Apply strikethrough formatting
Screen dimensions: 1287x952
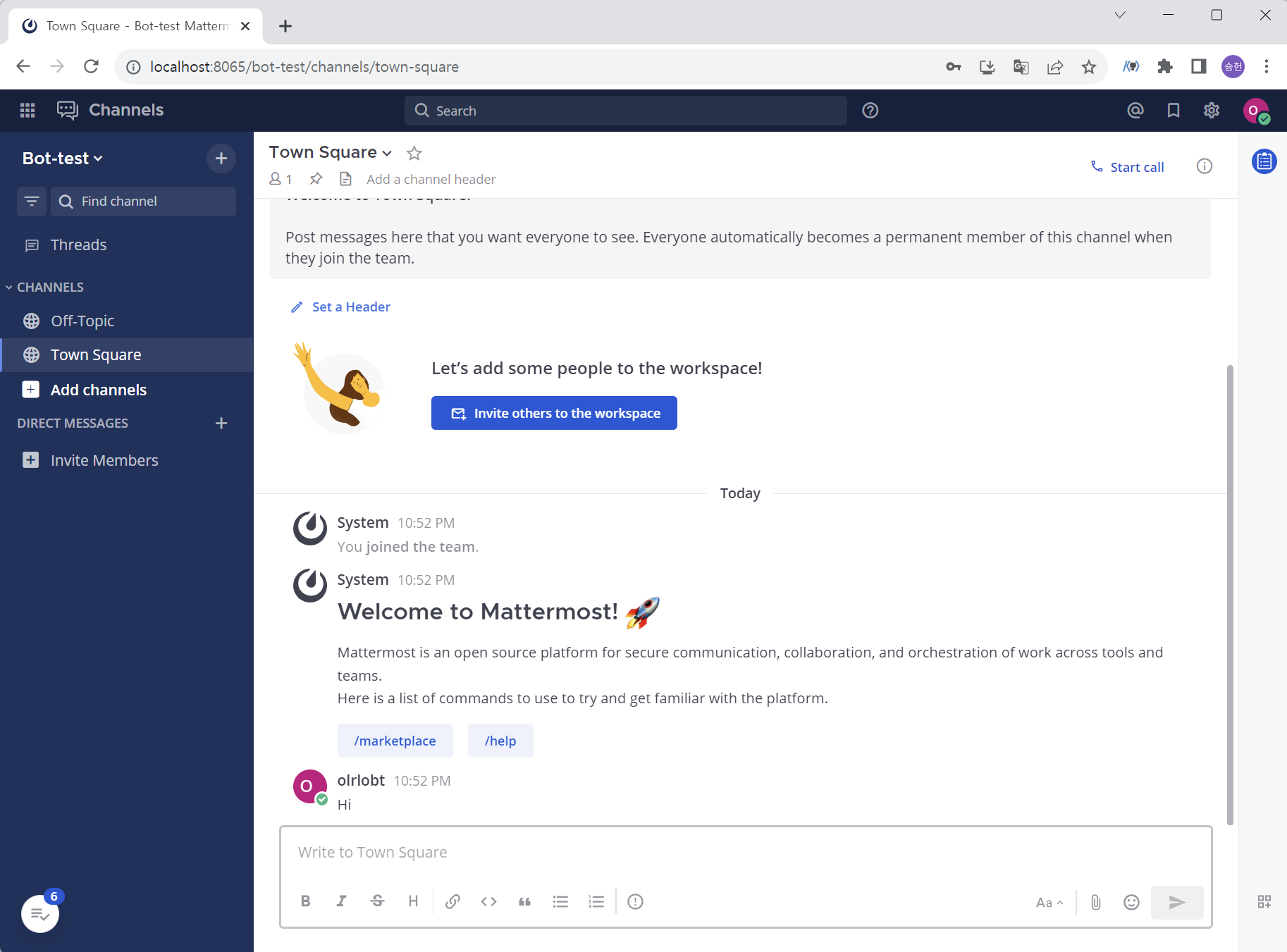click(377, 901)
